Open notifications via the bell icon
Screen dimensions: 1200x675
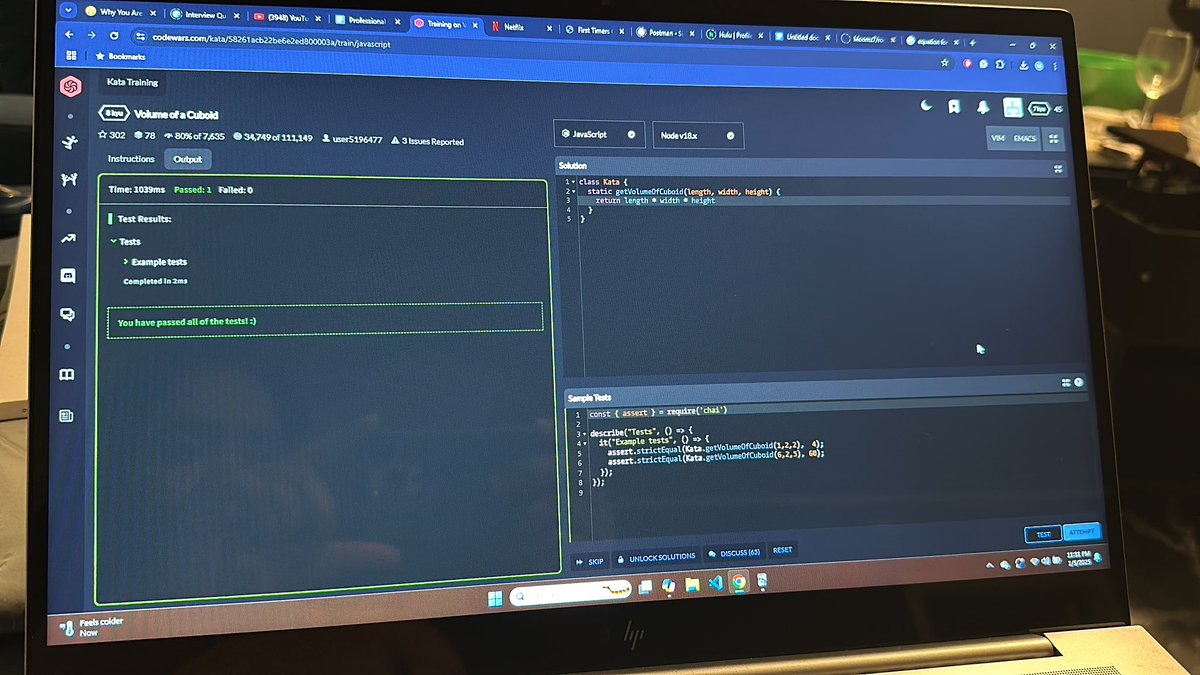[x=983, y=105]
